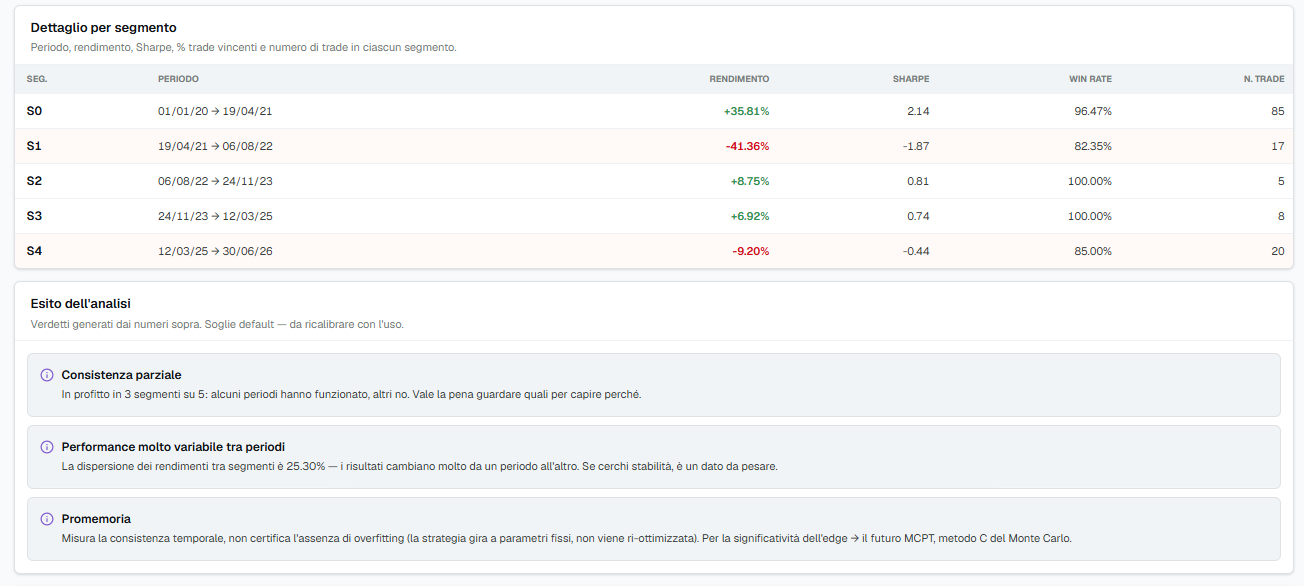Click the SEG. column header

point(37,79)
